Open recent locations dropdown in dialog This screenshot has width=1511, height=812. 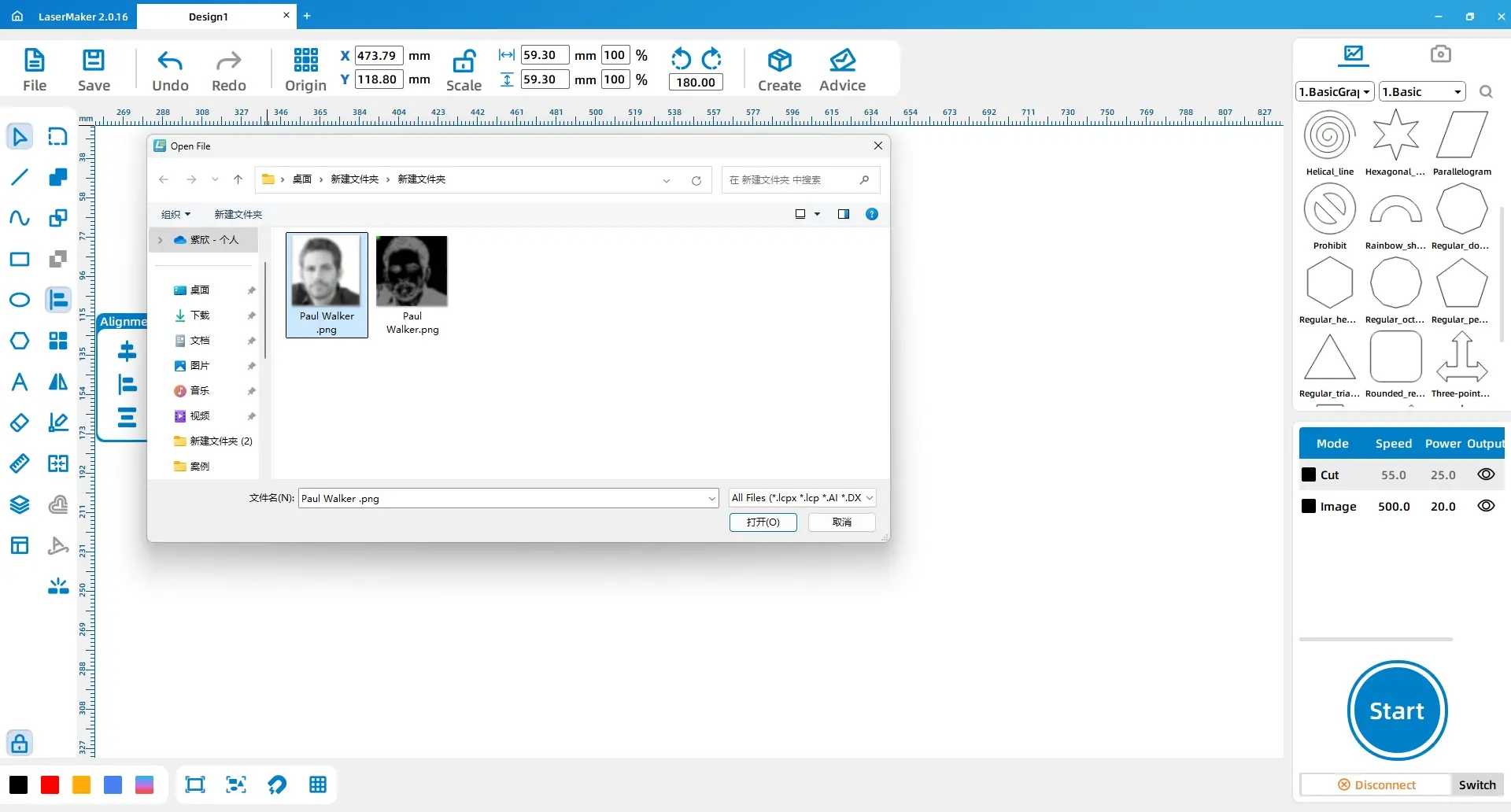215,179
